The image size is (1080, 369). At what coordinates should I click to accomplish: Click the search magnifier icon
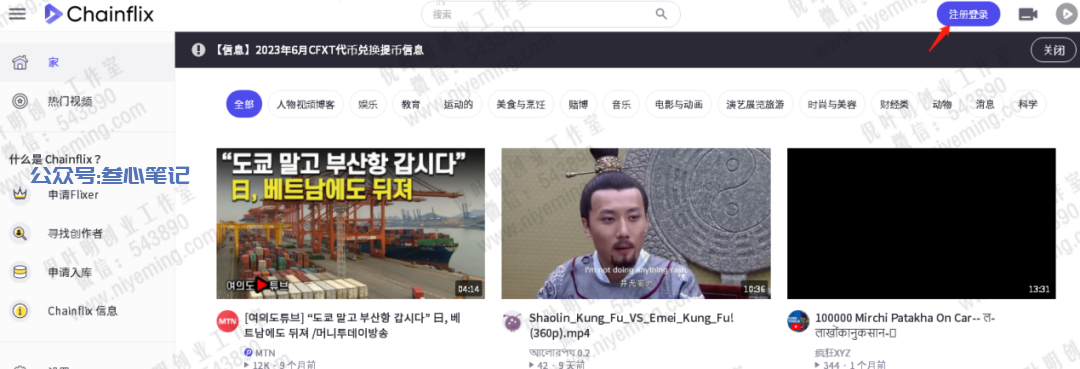[x=661, y=14]
